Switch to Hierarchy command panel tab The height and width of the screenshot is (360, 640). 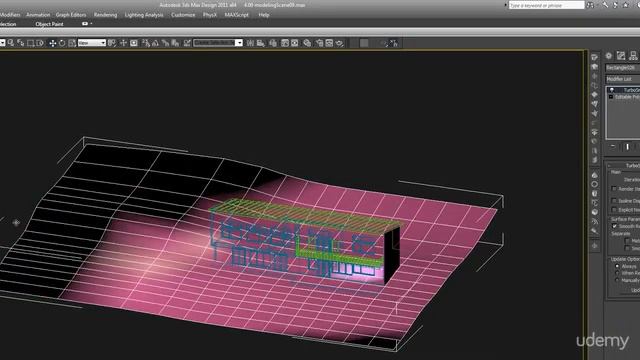click(x=633, y=56)
